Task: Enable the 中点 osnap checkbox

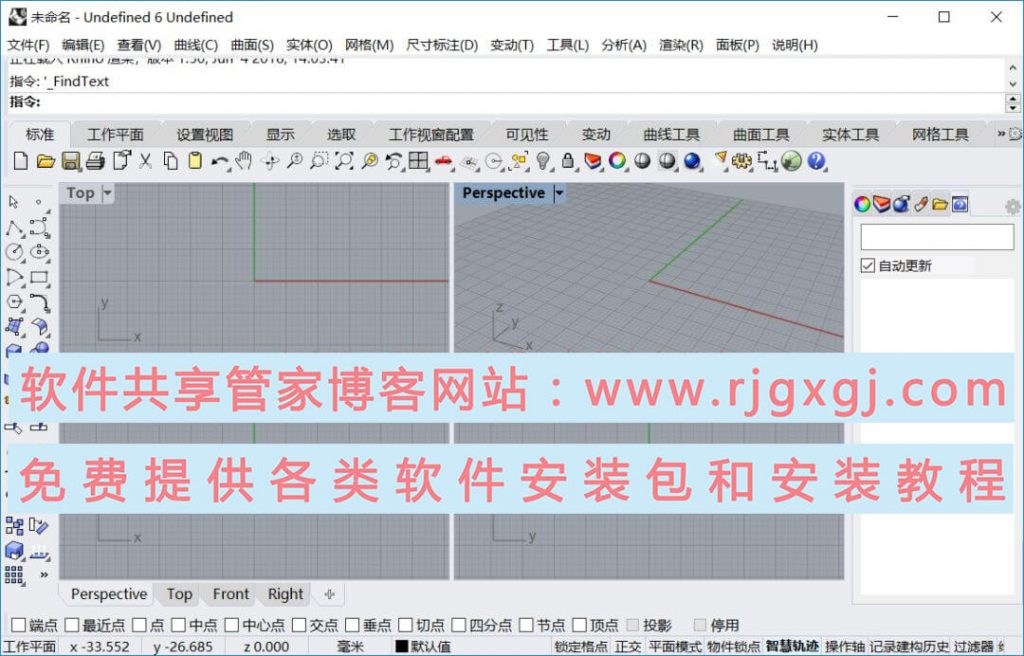Action: click(x=179, y=625)
